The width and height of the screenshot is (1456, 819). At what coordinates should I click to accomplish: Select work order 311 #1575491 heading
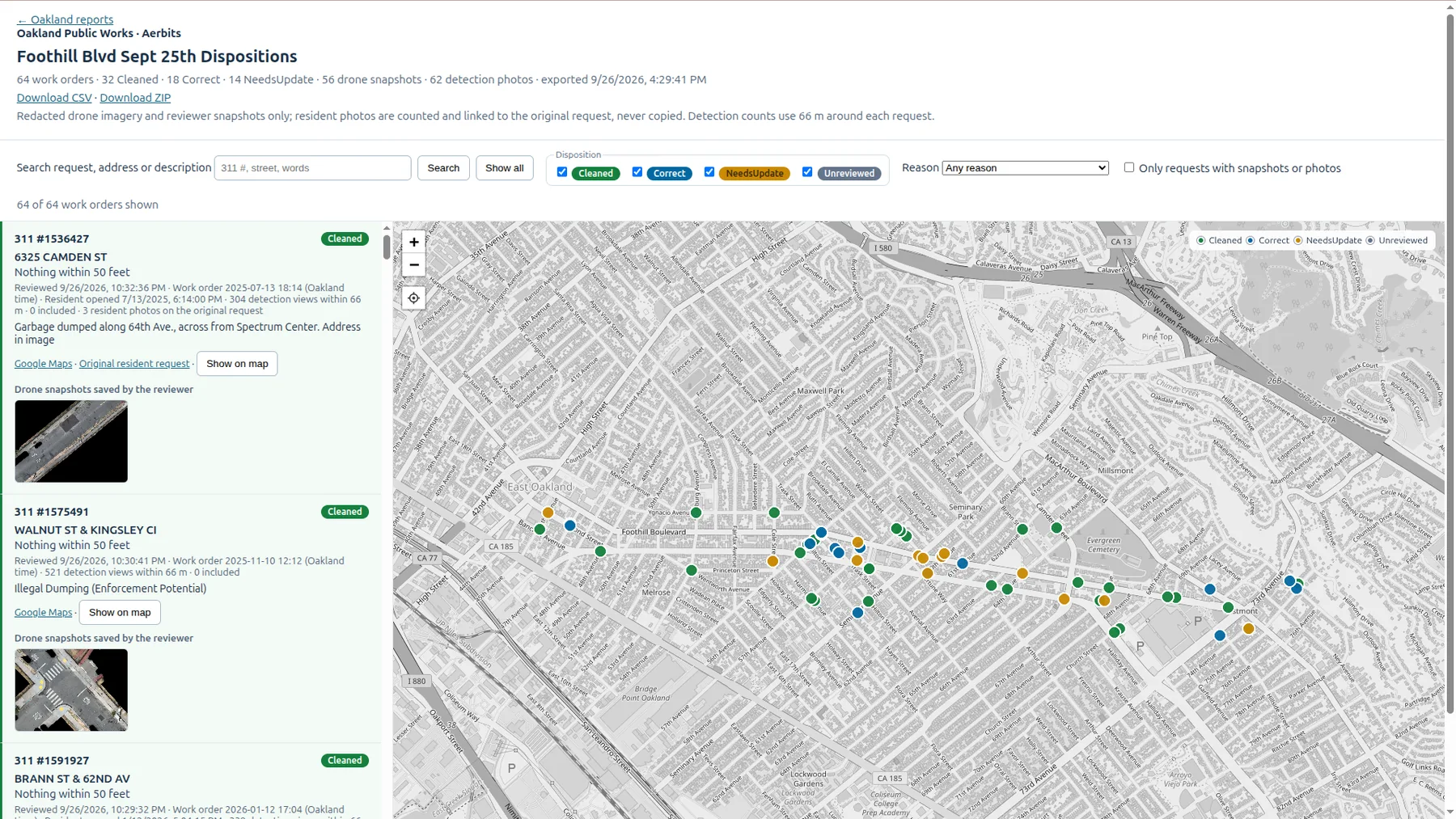pos(52,512)
